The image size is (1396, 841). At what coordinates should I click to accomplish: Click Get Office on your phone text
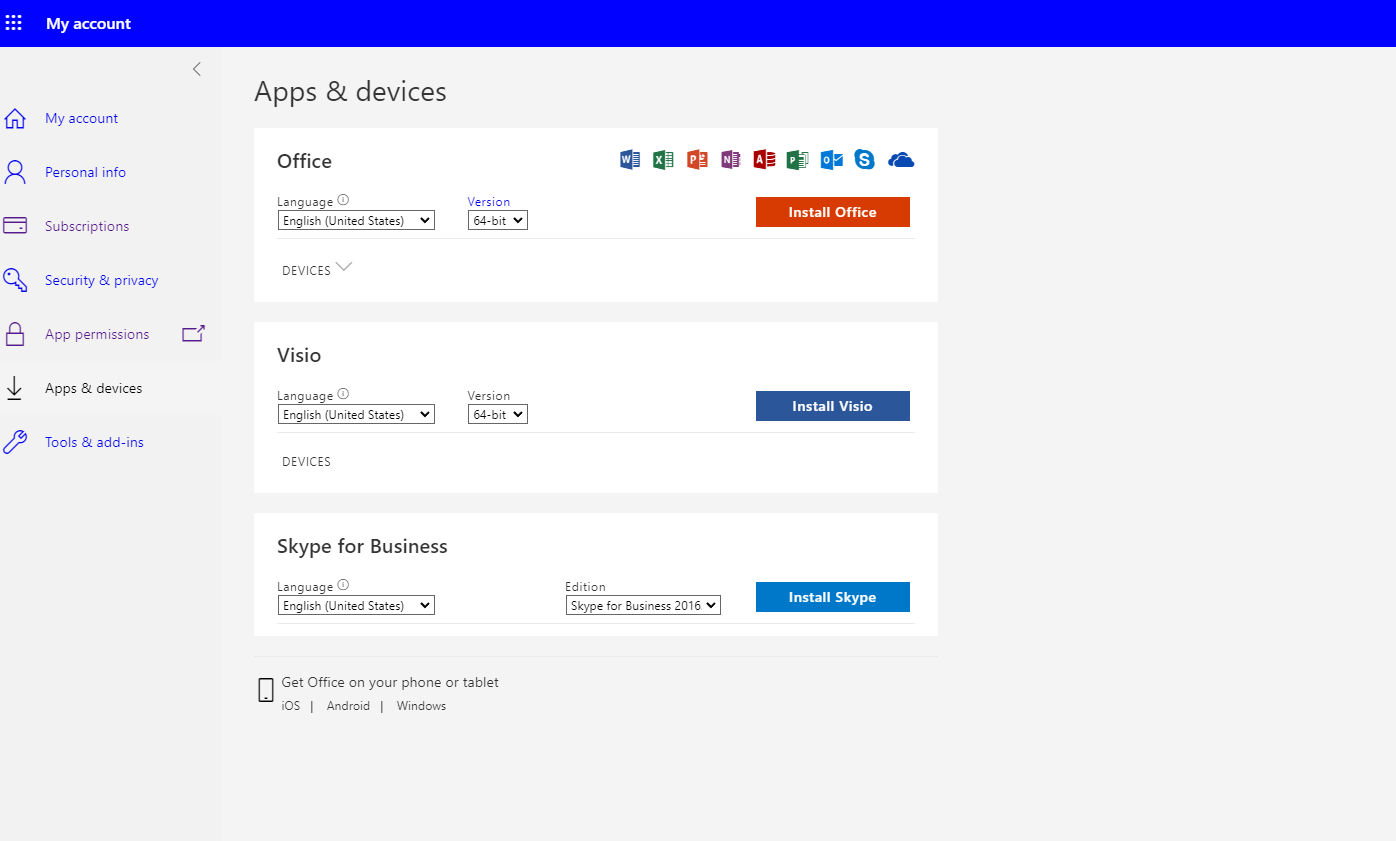point(390,682)
